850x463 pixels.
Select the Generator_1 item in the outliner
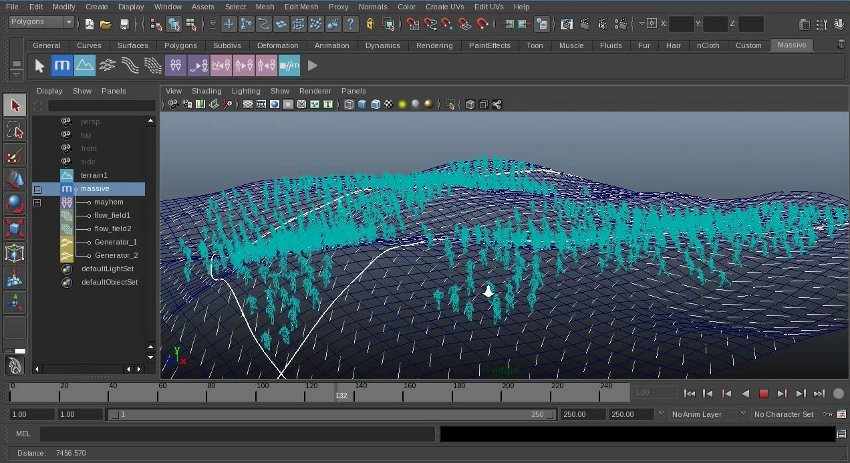click(x=115, y=242)
